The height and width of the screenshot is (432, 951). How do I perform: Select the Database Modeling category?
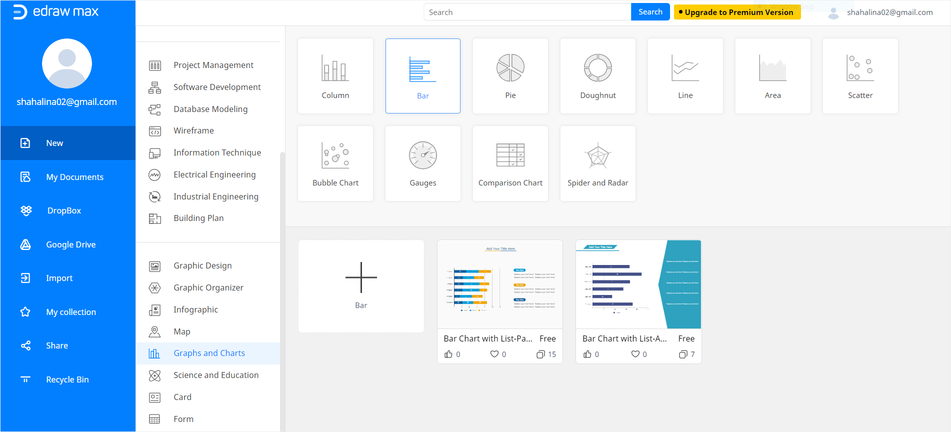pyautogui.click(x=208, y=109)
